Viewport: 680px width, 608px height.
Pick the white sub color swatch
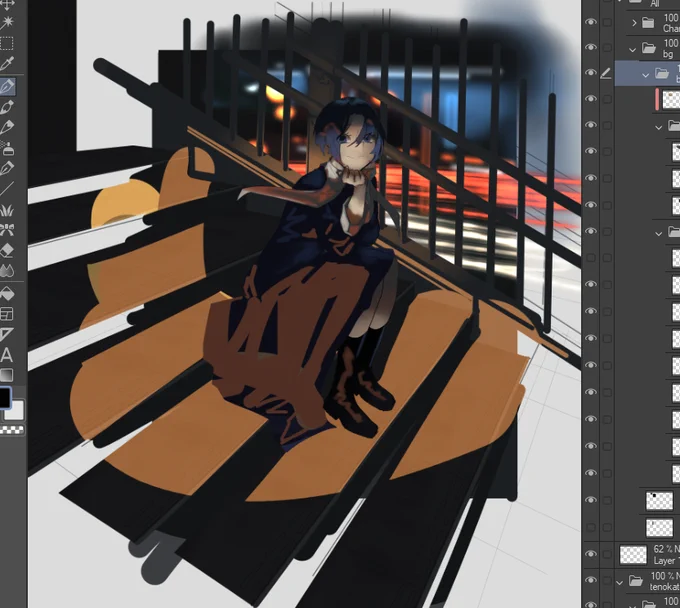click(14, 410)
